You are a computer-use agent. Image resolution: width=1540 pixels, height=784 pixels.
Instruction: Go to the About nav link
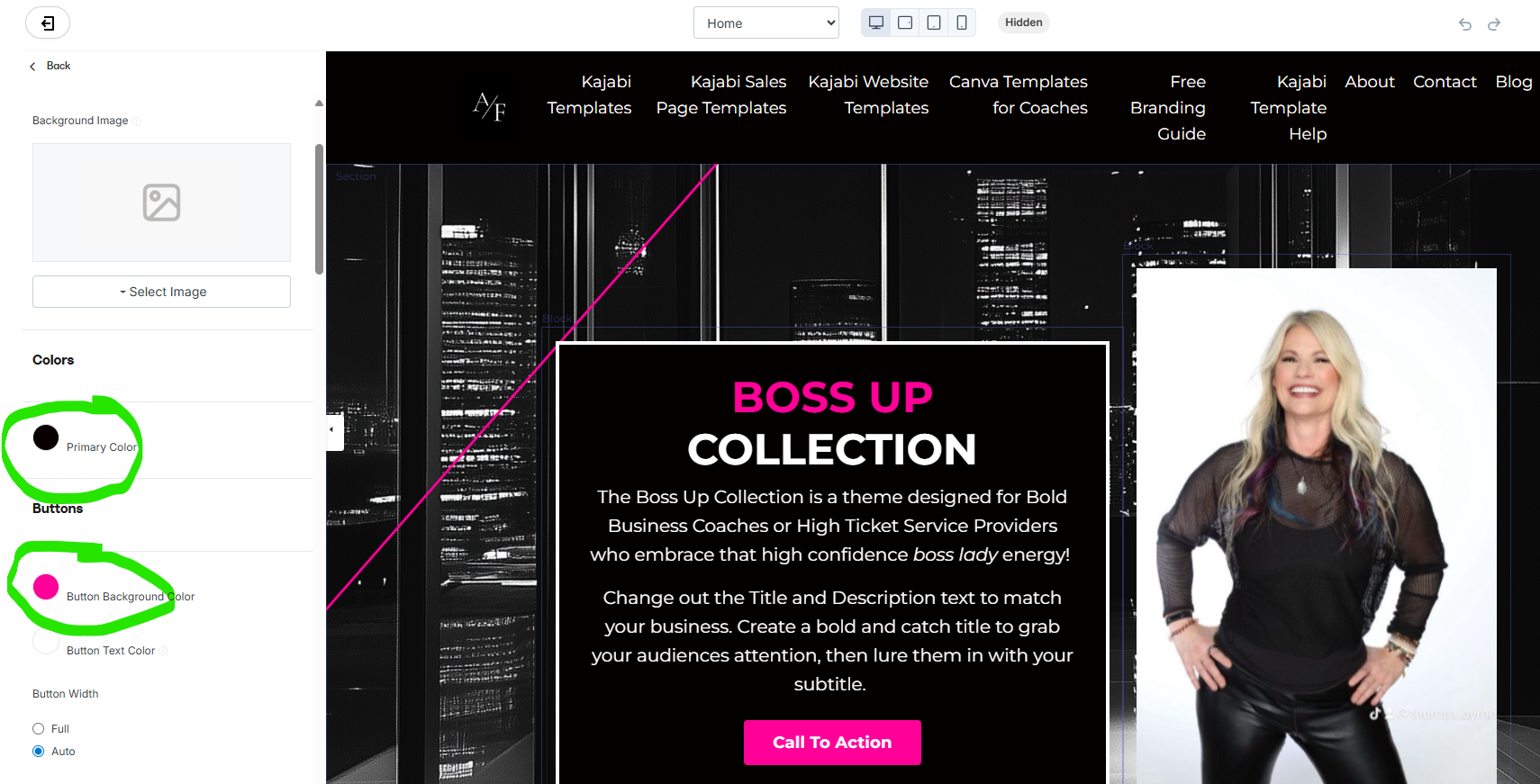pyautogui.click(x=1370, y=82)
